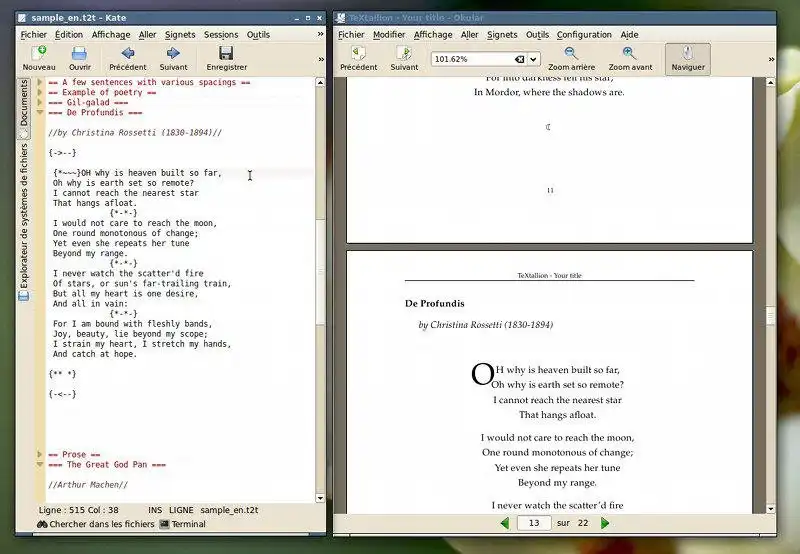Save file with Enregistrer icon
800x554 pixels.
(x=226, y=53)
